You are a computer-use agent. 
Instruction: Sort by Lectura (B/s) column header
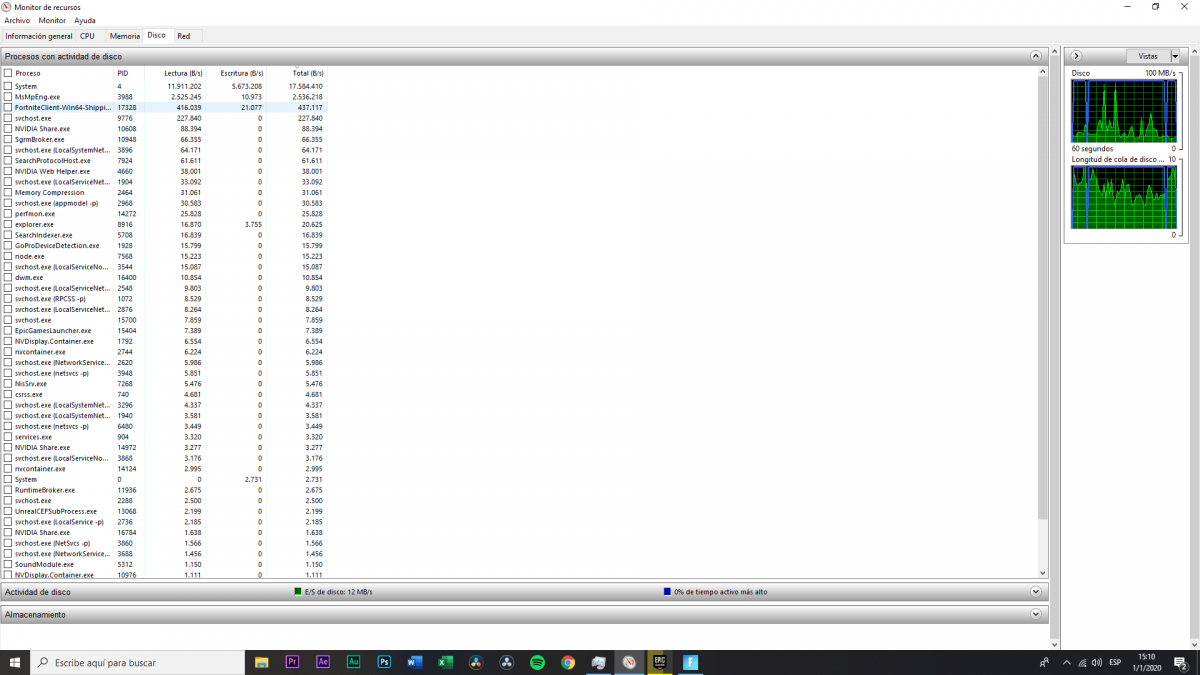click(x=175, y=73)
